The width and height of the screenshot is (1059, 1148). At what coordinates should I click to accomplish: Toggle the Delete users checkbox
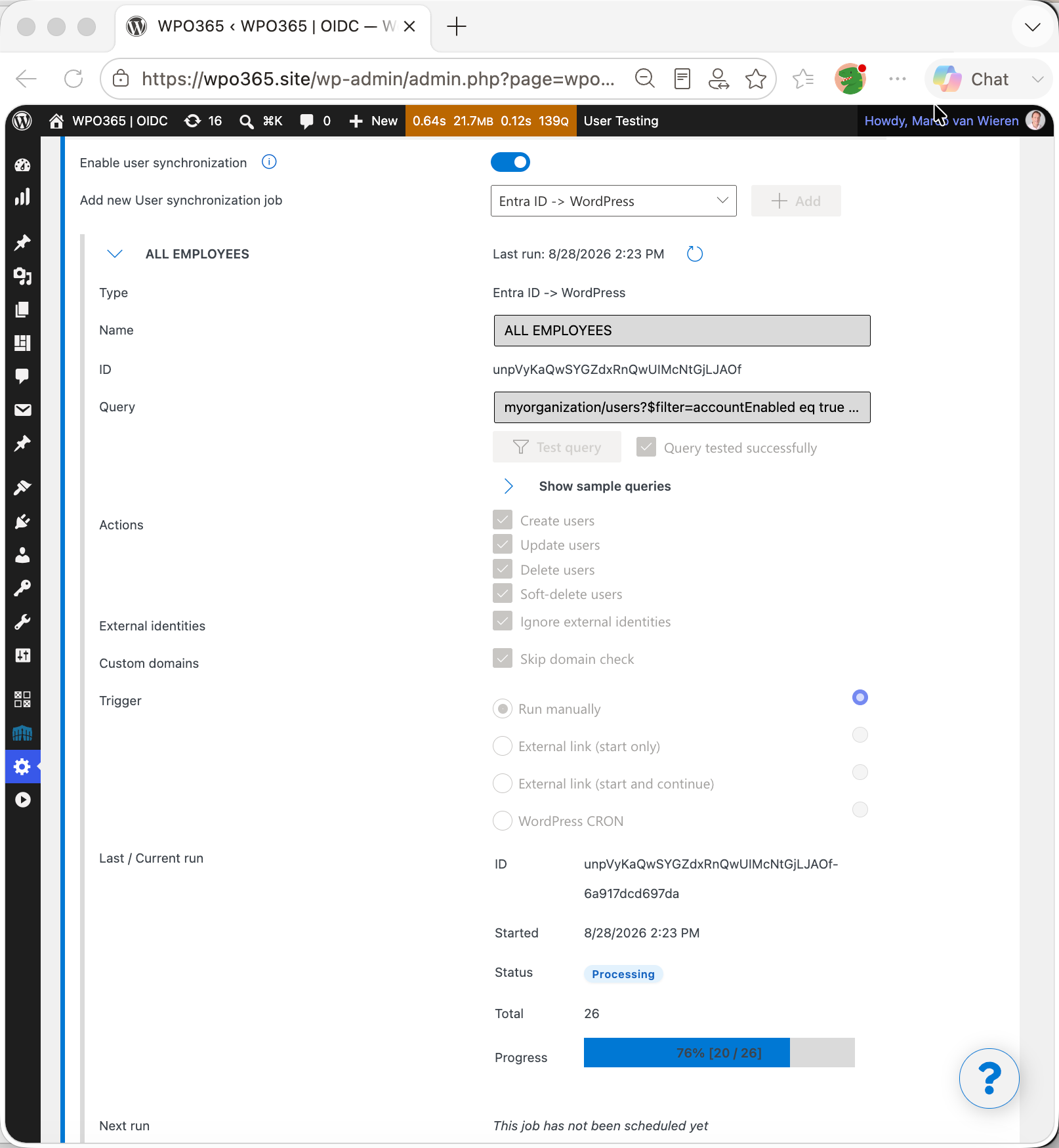[x=503, y=569]
